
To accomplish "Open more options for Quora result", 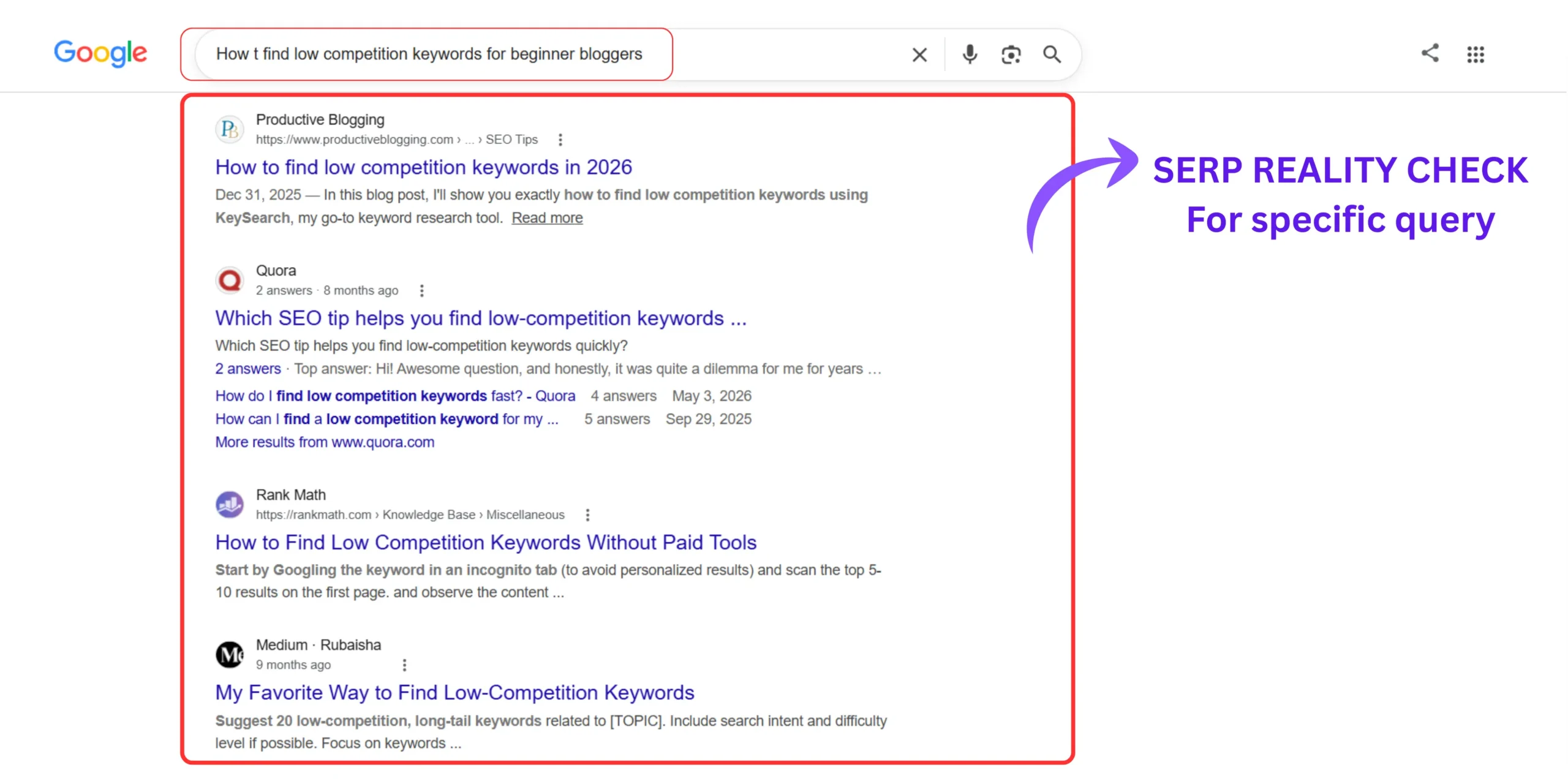I will pos(421,290).
